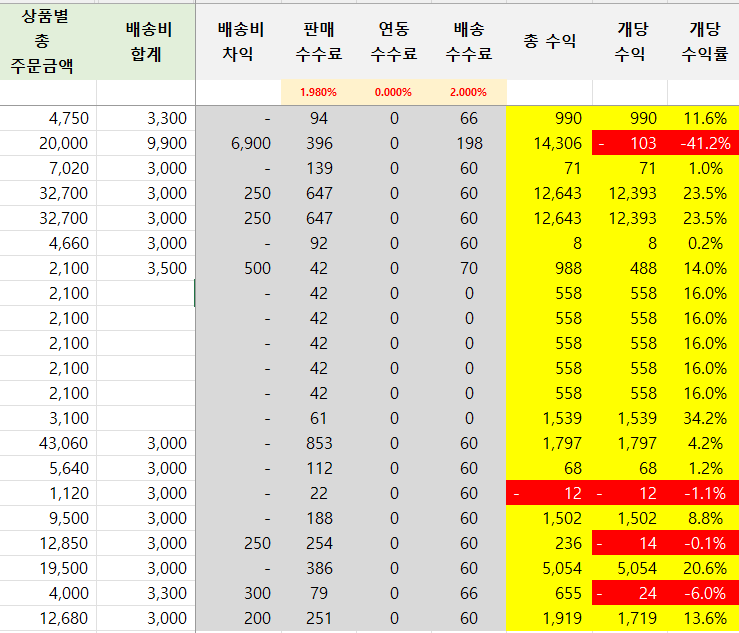
Task: Select shipping total cell 3,500
Action: 146,268
